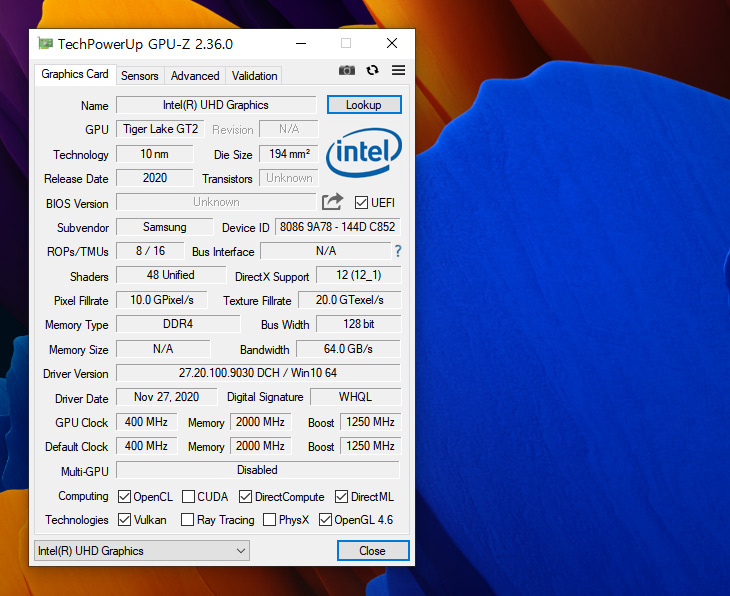Click the Die Size field 194 mm²

(x=289, y=154)
